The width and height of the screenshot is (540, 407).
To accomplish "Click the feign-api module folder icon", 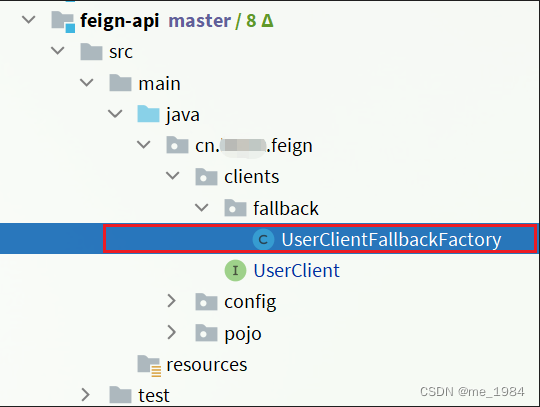I will [x=63, y=21].
